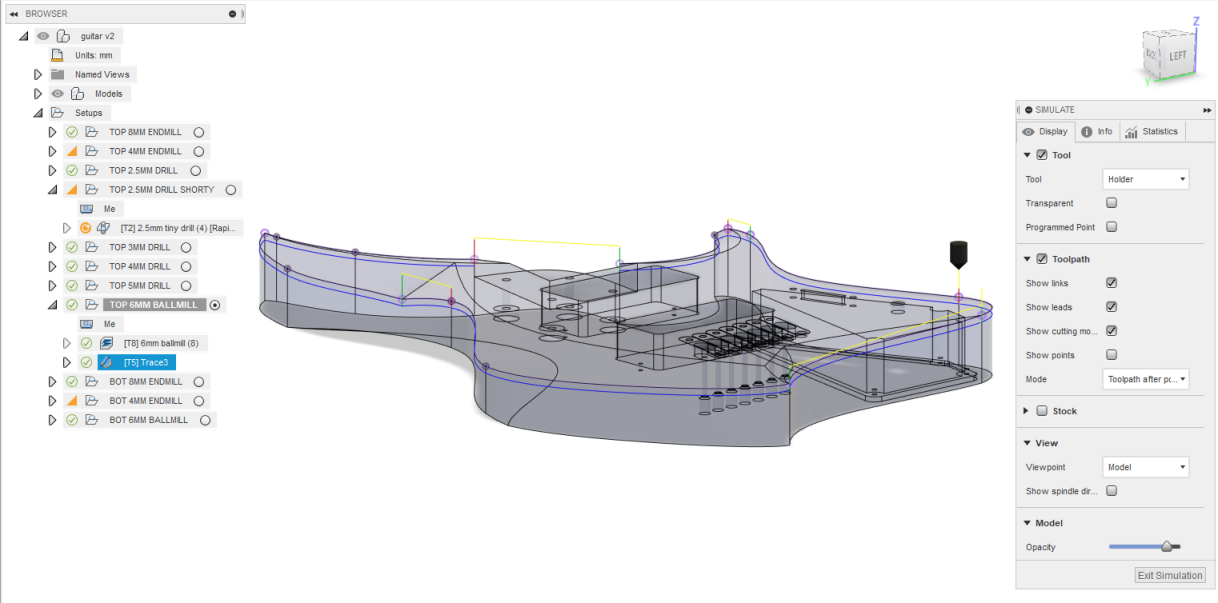
Task: Enable the Transparent tool checkbox
Action: point(1111,203)
